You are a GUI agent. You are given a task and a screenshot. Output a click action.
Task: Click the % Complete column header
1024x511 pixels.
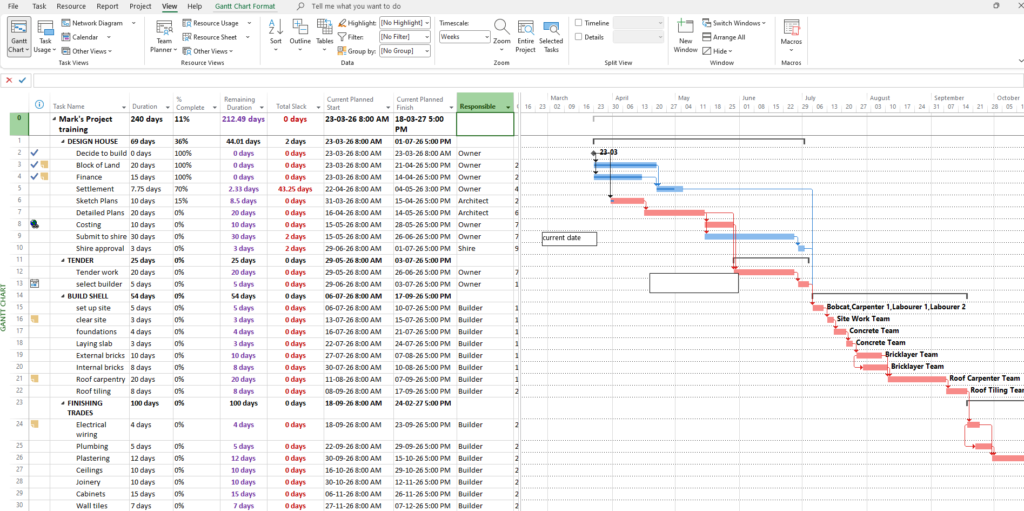coord(195,103)
